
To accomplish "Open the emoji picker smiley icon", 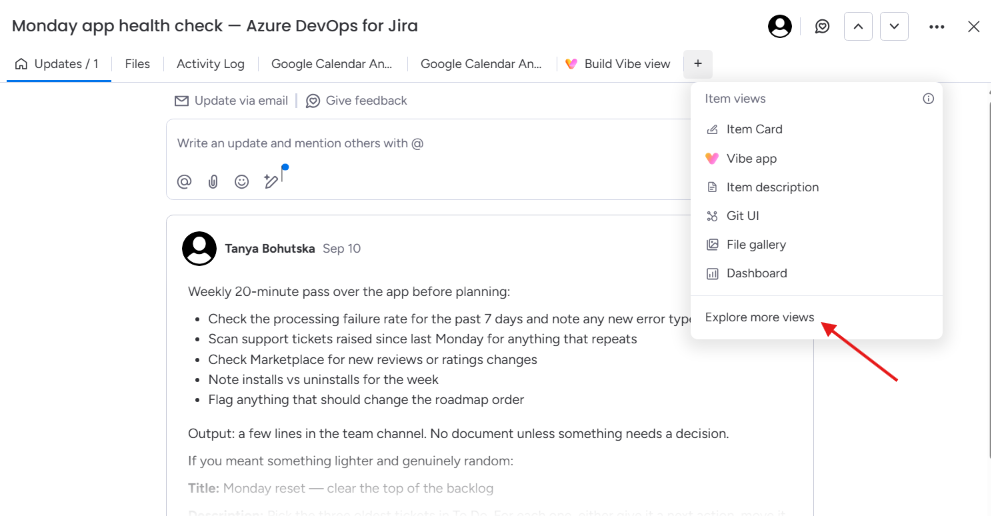I will (241, 182).
